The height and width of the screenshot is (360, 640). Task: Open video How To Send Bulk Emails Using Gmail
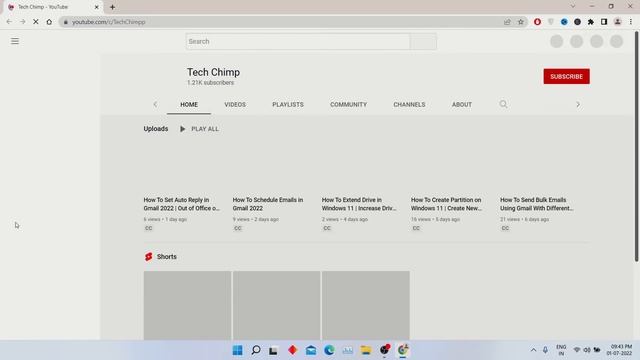point(536,204)
